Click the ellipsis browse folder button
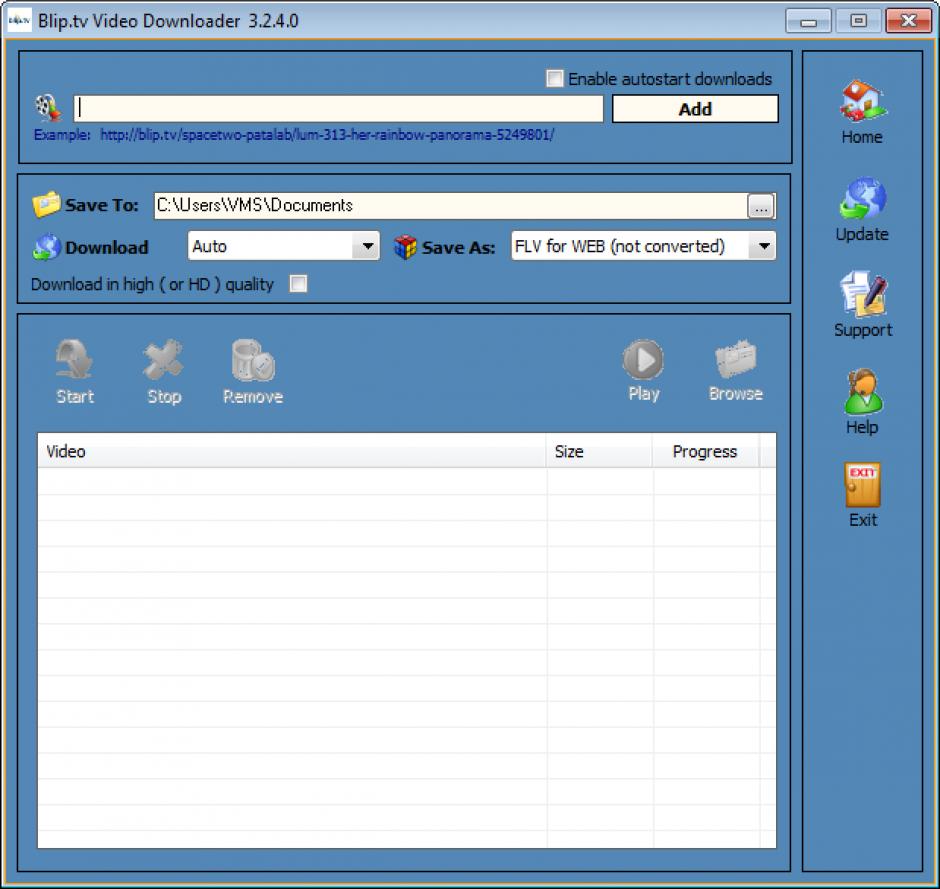The width and height of the screenshot is (940, 889). pos(761,206)
